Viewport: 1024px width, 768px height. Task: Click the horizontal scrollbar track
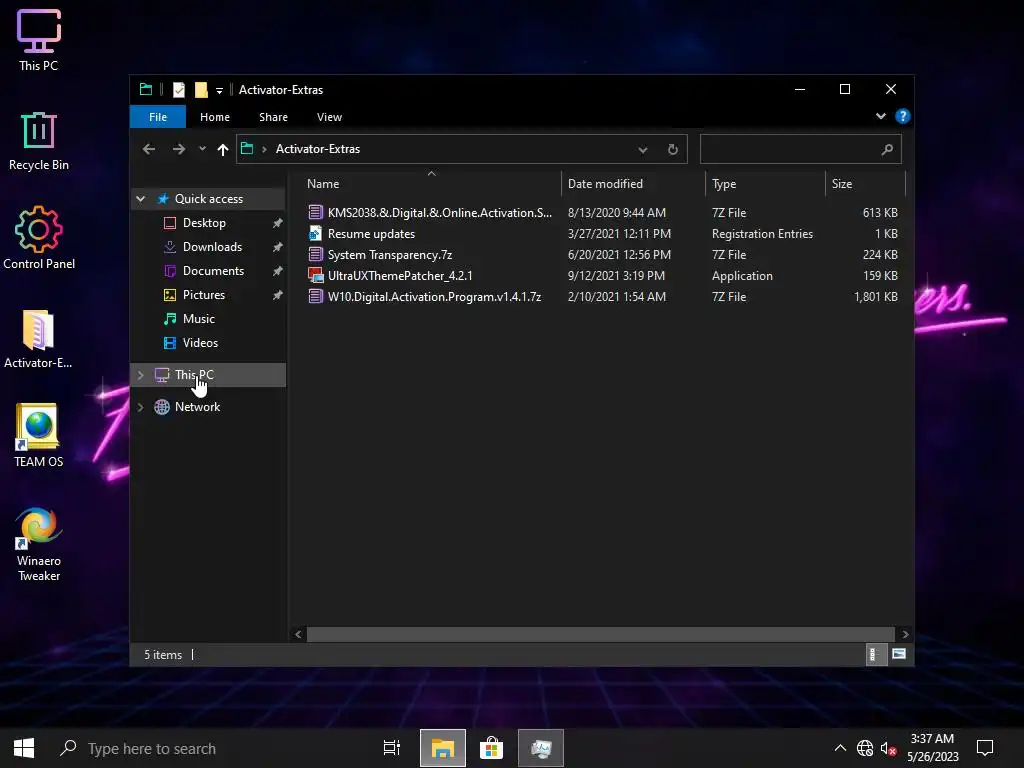[601, 634]
